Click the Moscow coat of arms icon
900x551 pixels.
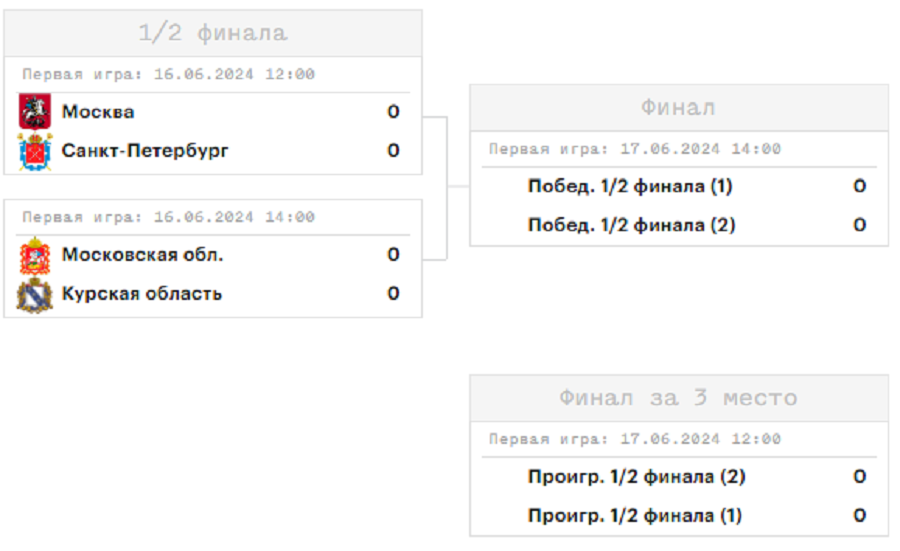(35, 112)
